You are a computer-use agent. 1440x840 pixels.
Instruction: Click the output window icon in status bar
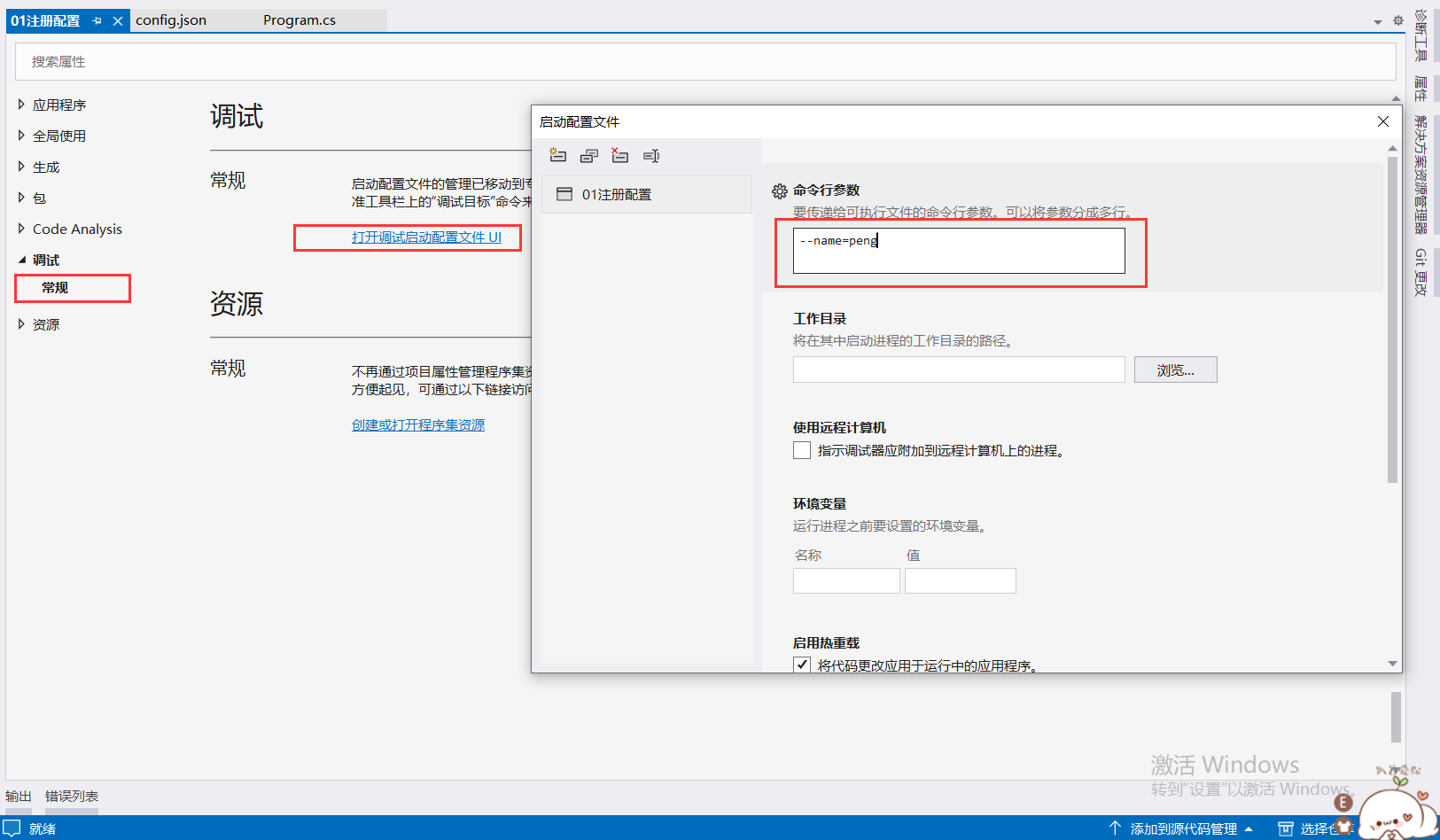(x=12, y=828)
